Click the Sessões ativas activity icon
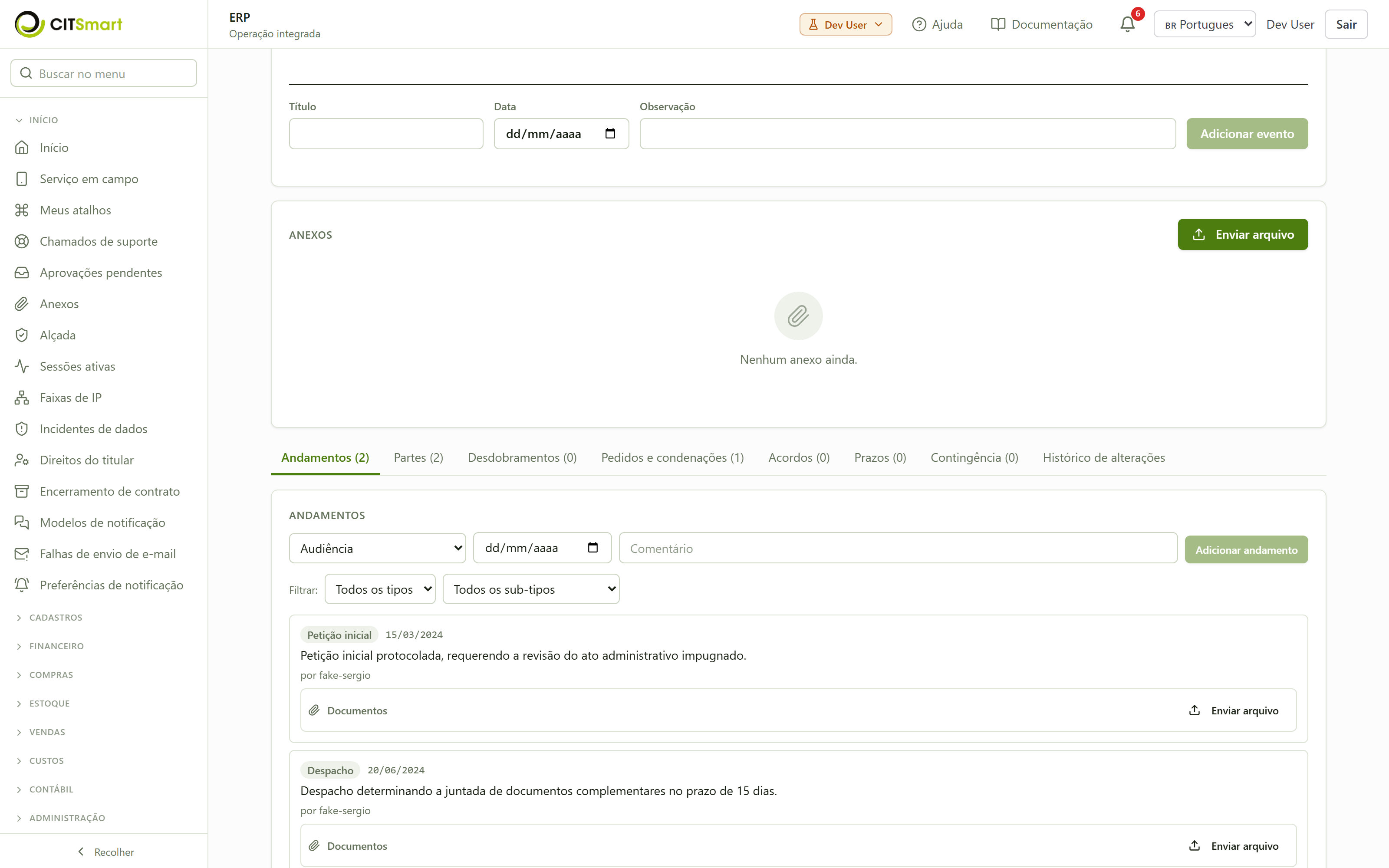The height and width of the screenshot is (868, 1389). point(22,366)
